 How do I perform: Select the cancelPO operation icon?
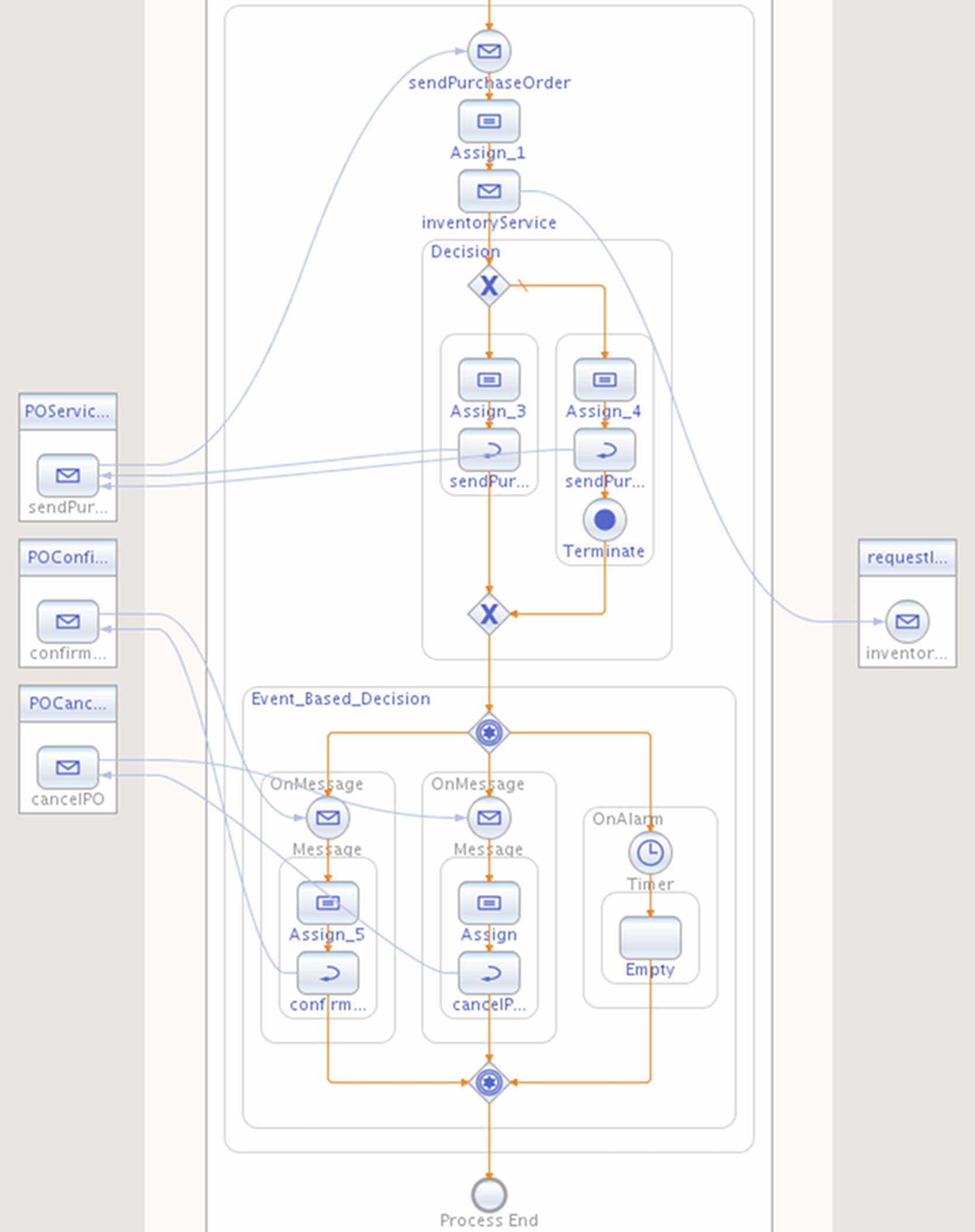[68, 767]
